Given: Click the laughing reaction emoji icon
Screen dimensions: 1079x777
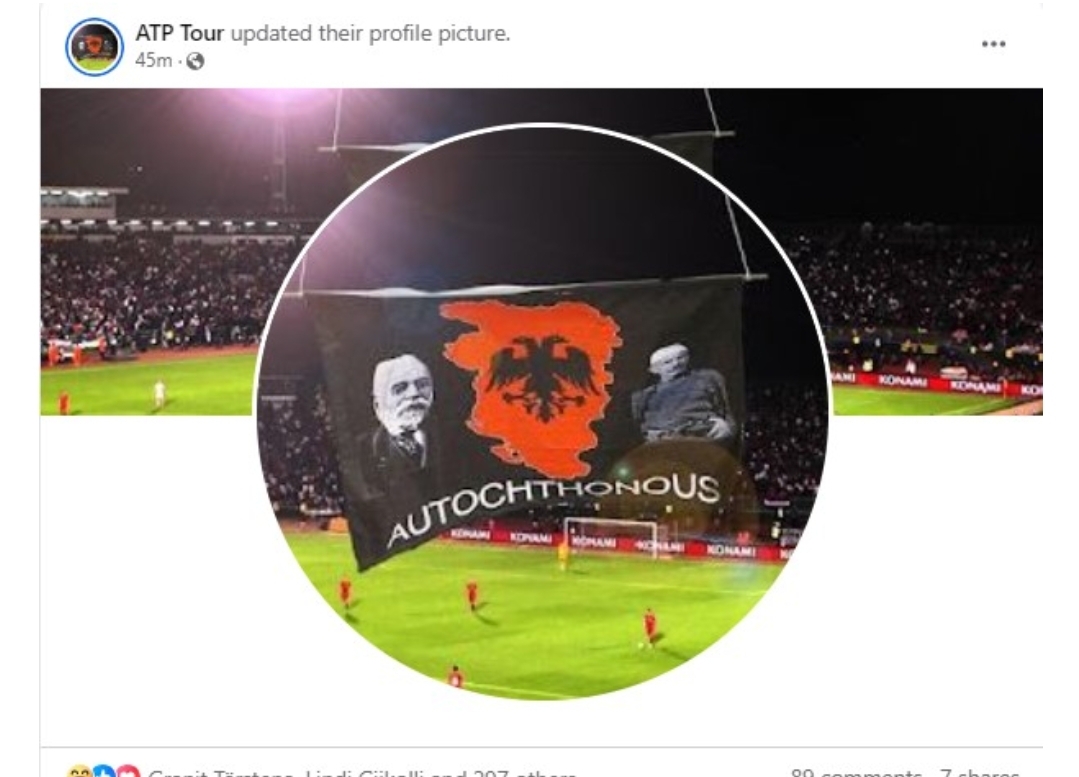Looking at the screenshot, I should pyautogui.click(x=78, y=771).
